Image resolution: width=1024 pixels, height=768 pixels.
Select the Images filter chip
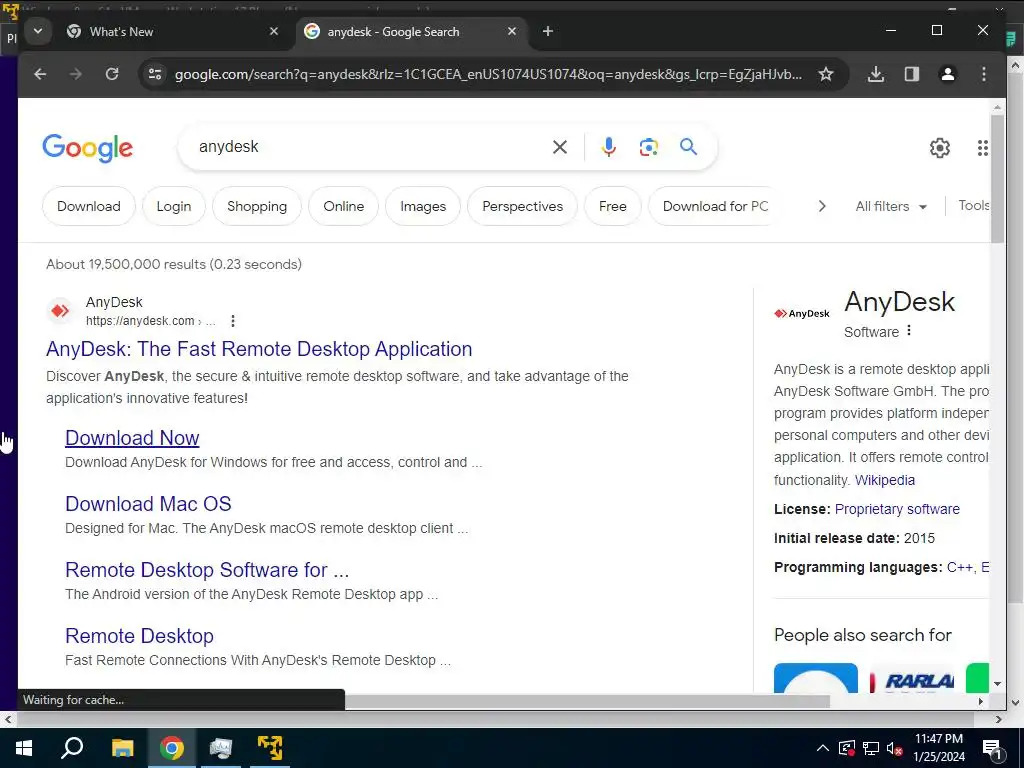[x=423, y=206]
